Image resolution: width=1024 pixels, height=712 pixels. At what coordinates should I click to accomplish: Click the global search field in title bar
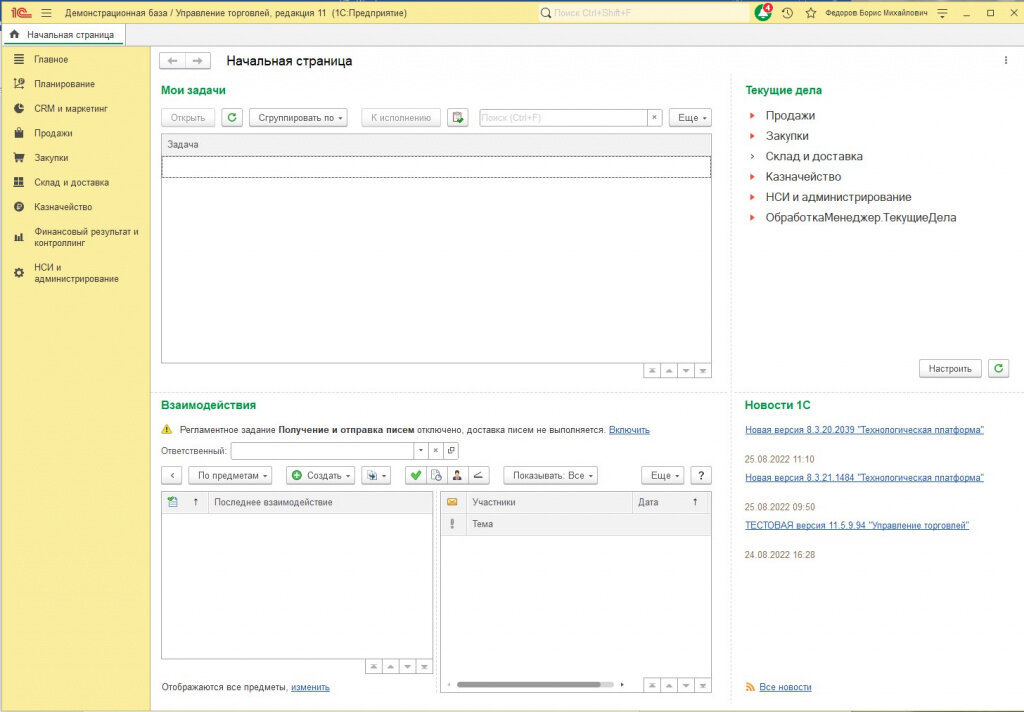click(x=643, y=12)
